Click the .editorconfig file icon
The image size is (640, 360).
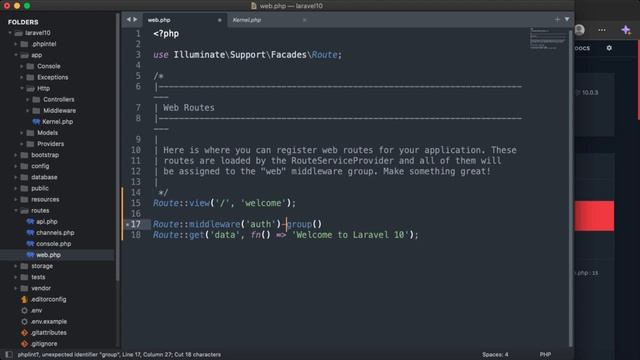pyautogui.click(x=24, y=299)
